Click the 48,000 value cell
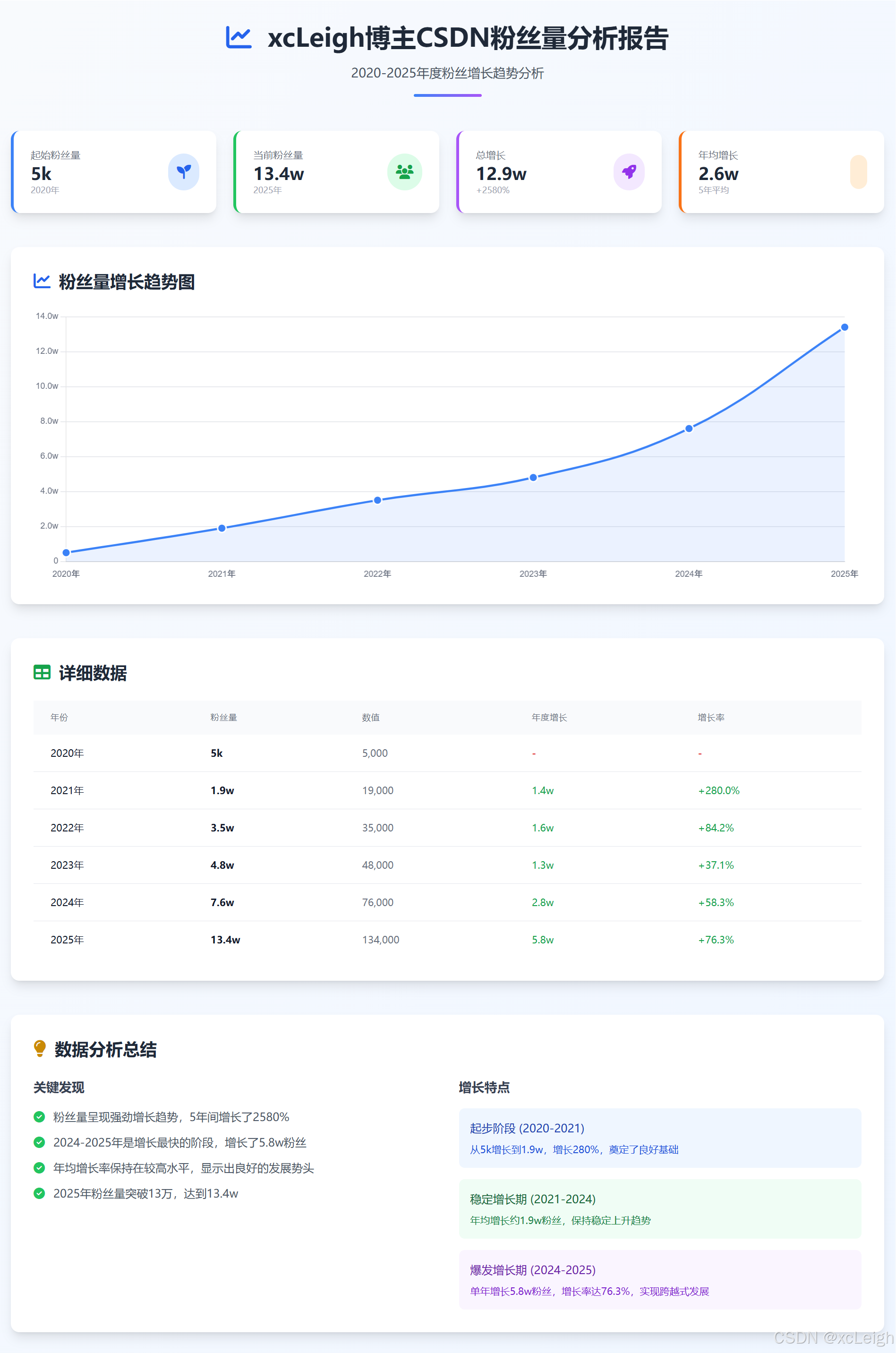This screenshot has height=1353, width=896. (x=378, y=865)
